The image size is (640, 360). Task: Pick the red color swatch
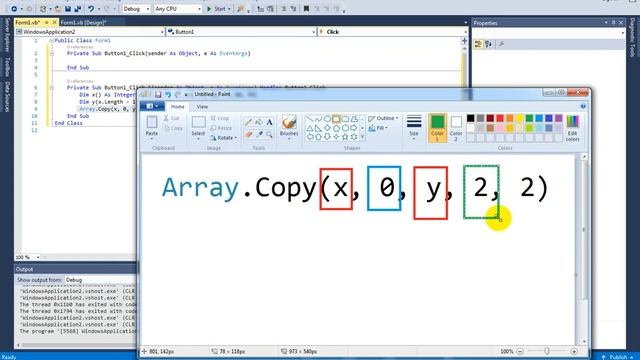pyautogui.click(x=500, y=118)
